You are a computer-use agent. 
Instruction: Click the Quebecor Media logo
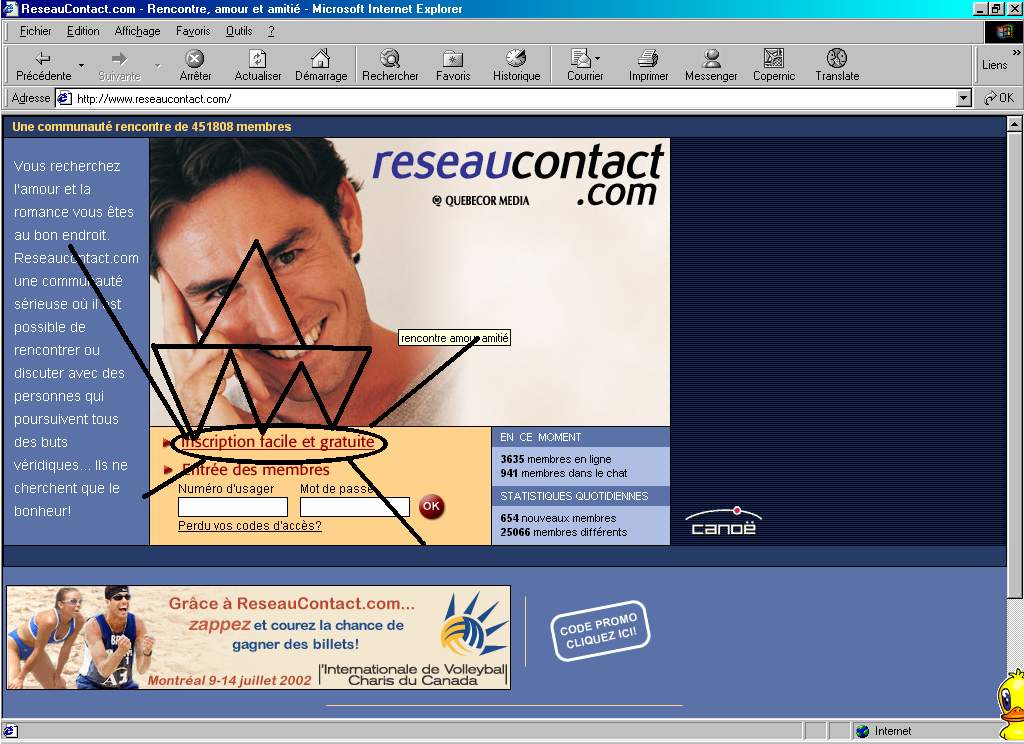pyautogui.click(x=481, y=201)
